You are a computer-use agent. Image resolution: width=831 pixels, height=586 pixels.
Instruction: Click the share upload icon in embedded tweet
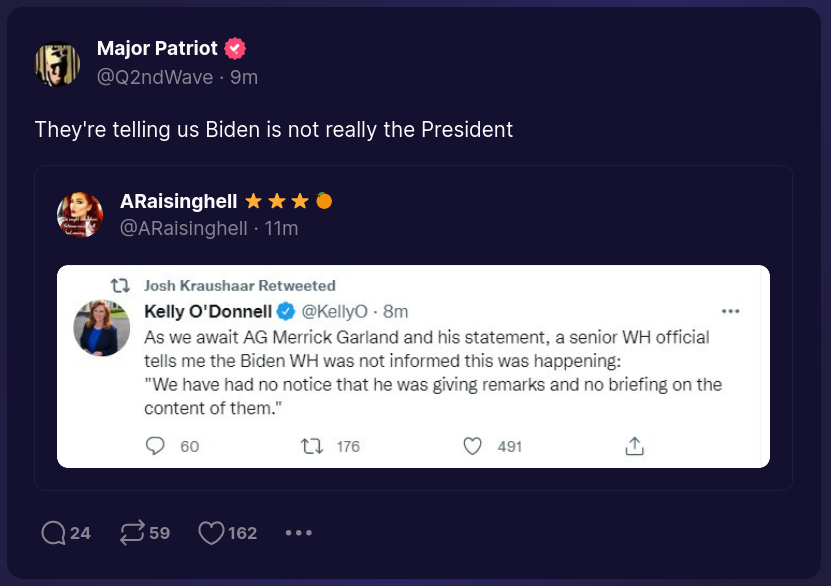pos(634,446)
